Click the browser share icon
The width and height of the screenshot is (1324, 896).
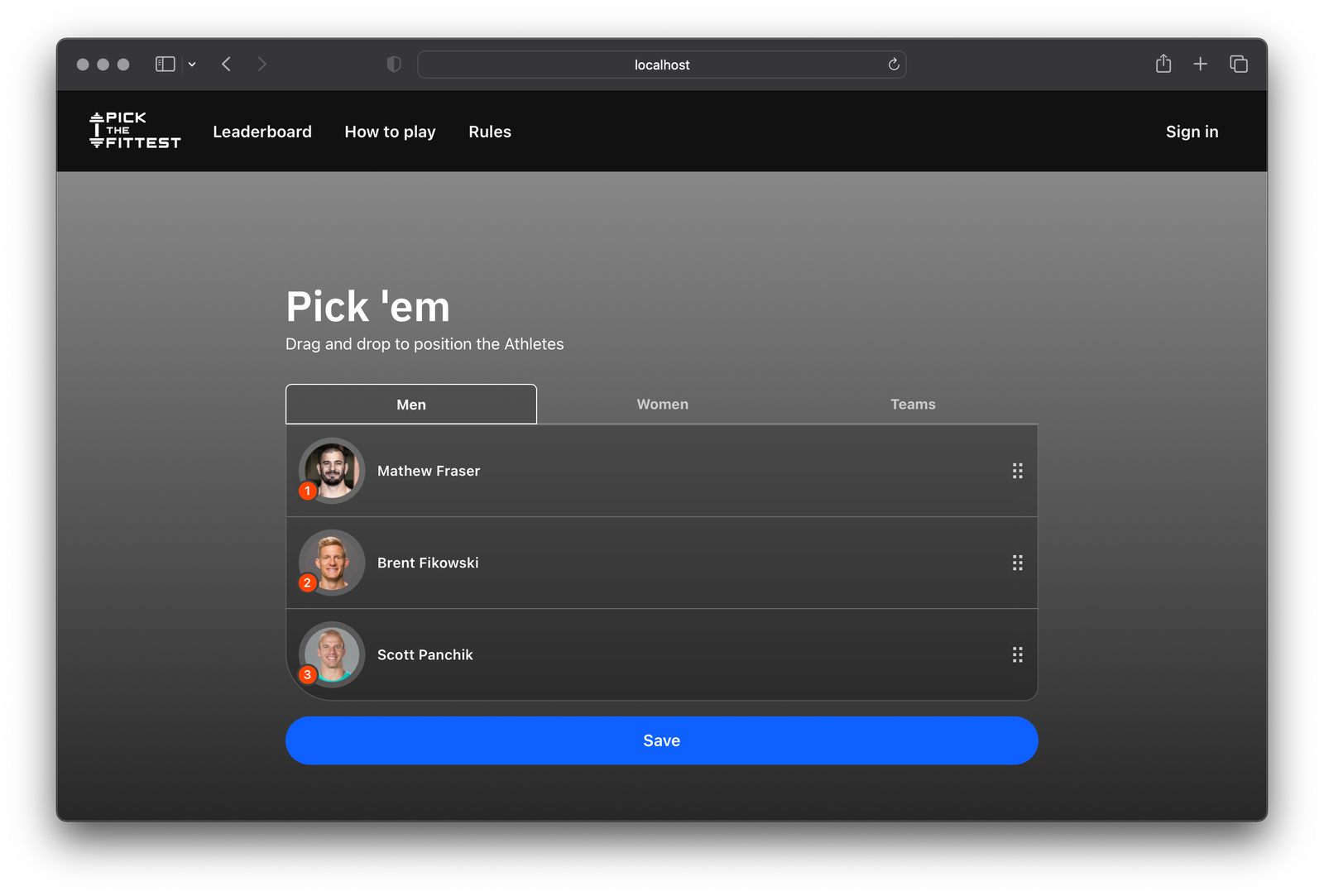pyautogui.click(x=1163, y=64)
